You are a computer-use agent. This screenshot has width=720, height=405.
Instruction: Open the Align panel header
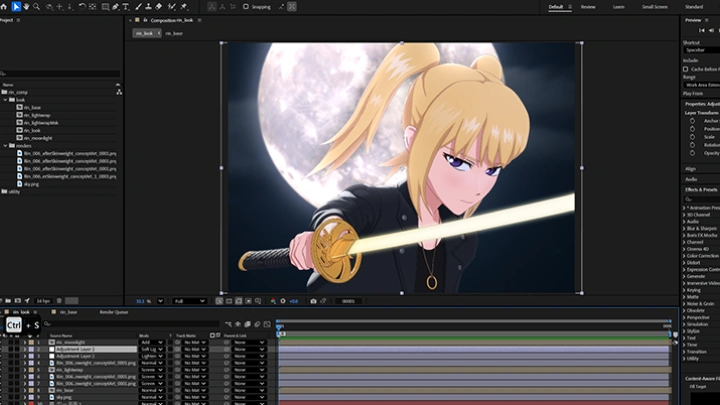[691, 169]
